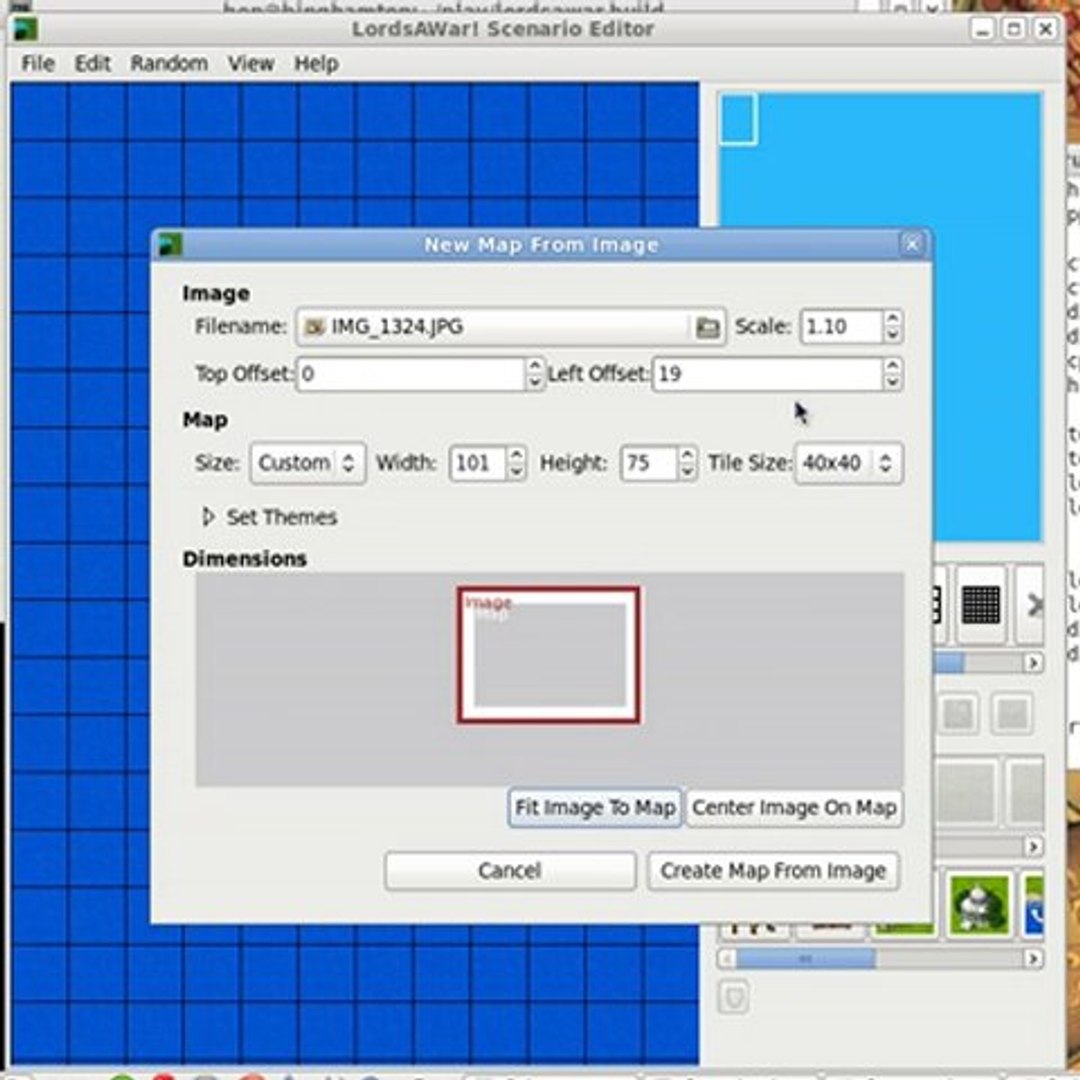Click the minimap viewport rectangle
Viewport: 1080px width, 1080px height.
738,119
